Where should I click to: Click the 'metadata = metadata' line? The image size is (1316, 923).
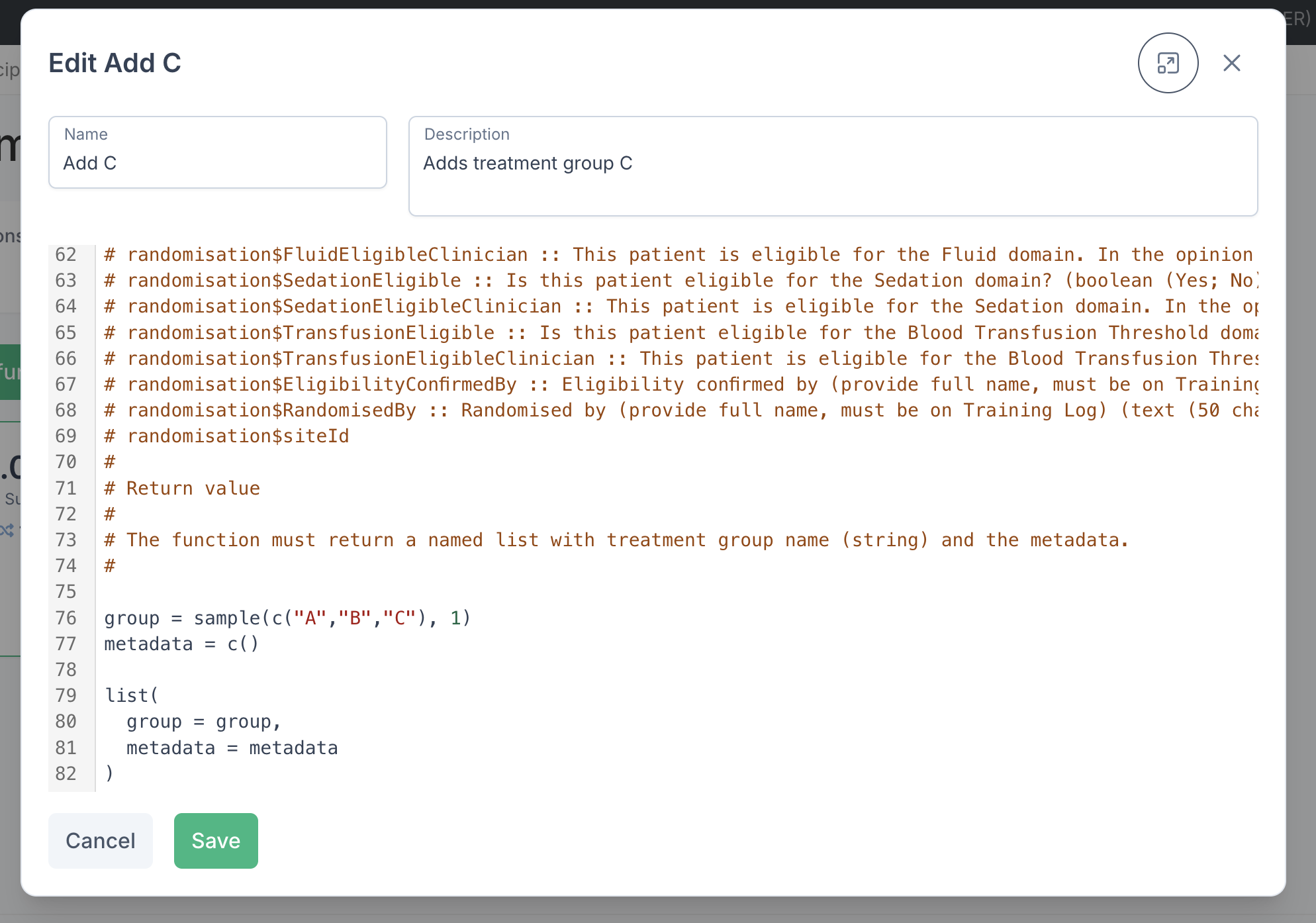pyautogui.click(x=232, y=748)
